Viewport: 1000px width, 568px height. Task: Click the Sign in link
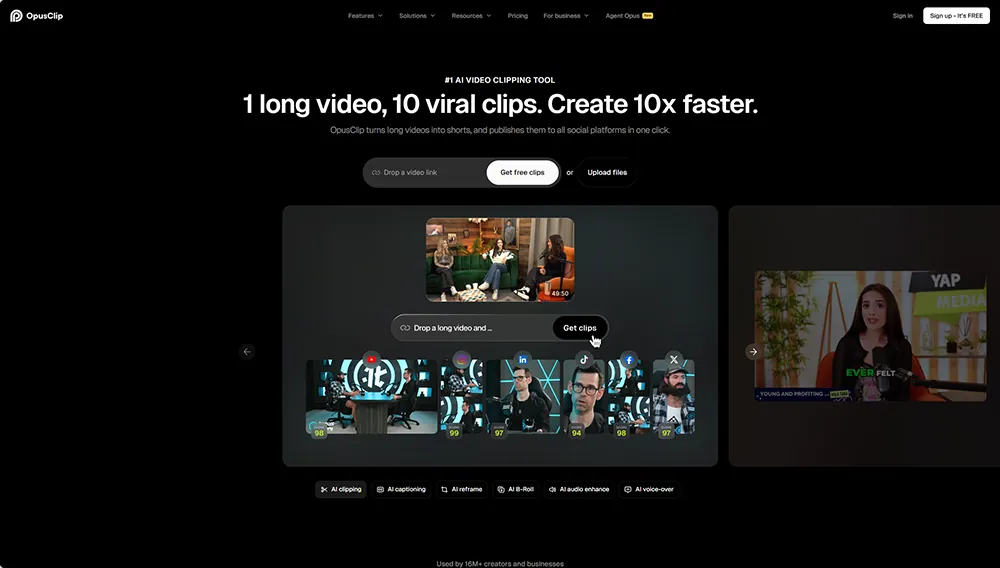[x=902, y=16]
